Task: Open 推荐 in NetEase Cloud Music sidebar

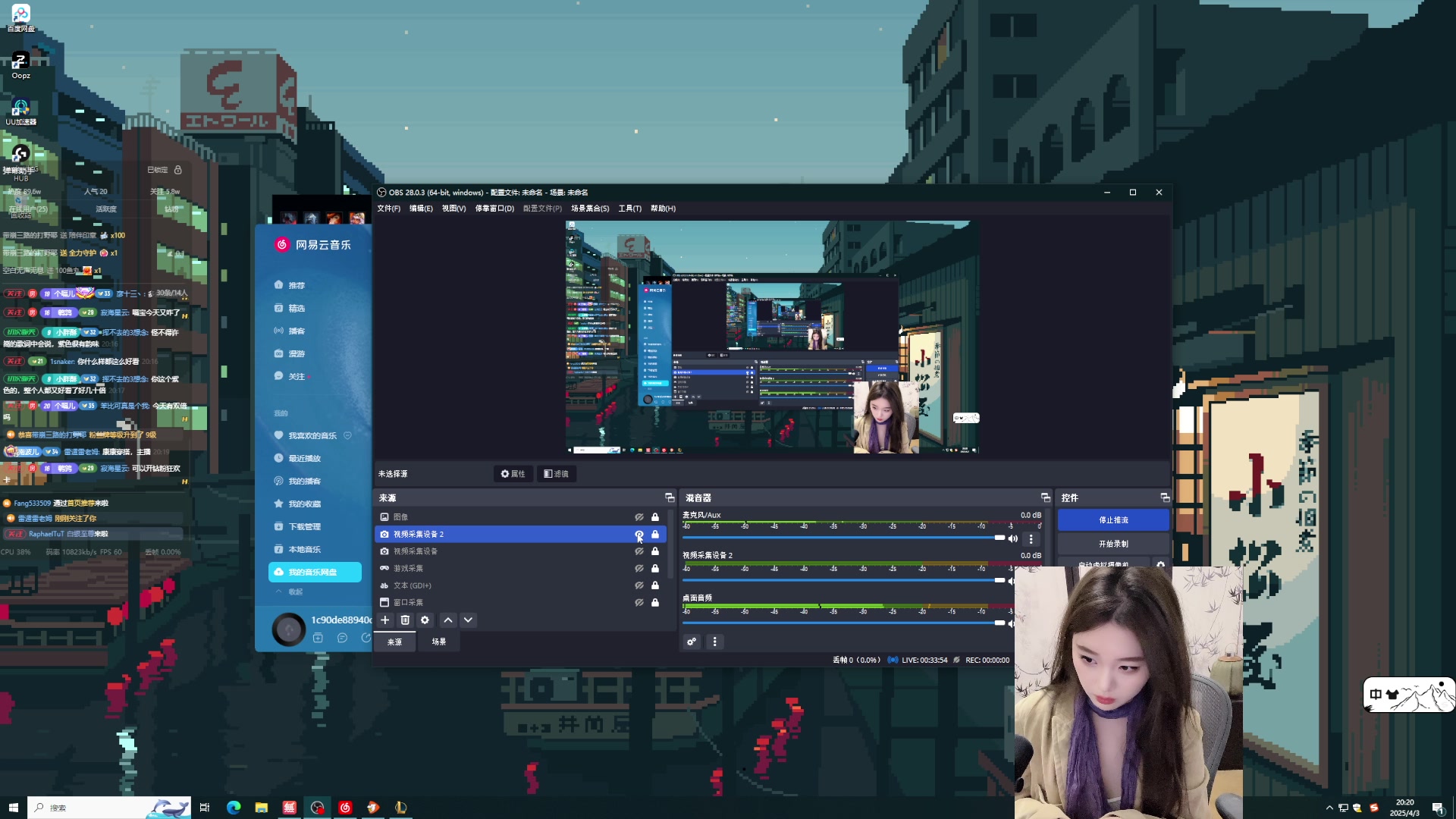Action: coord(297,286)
